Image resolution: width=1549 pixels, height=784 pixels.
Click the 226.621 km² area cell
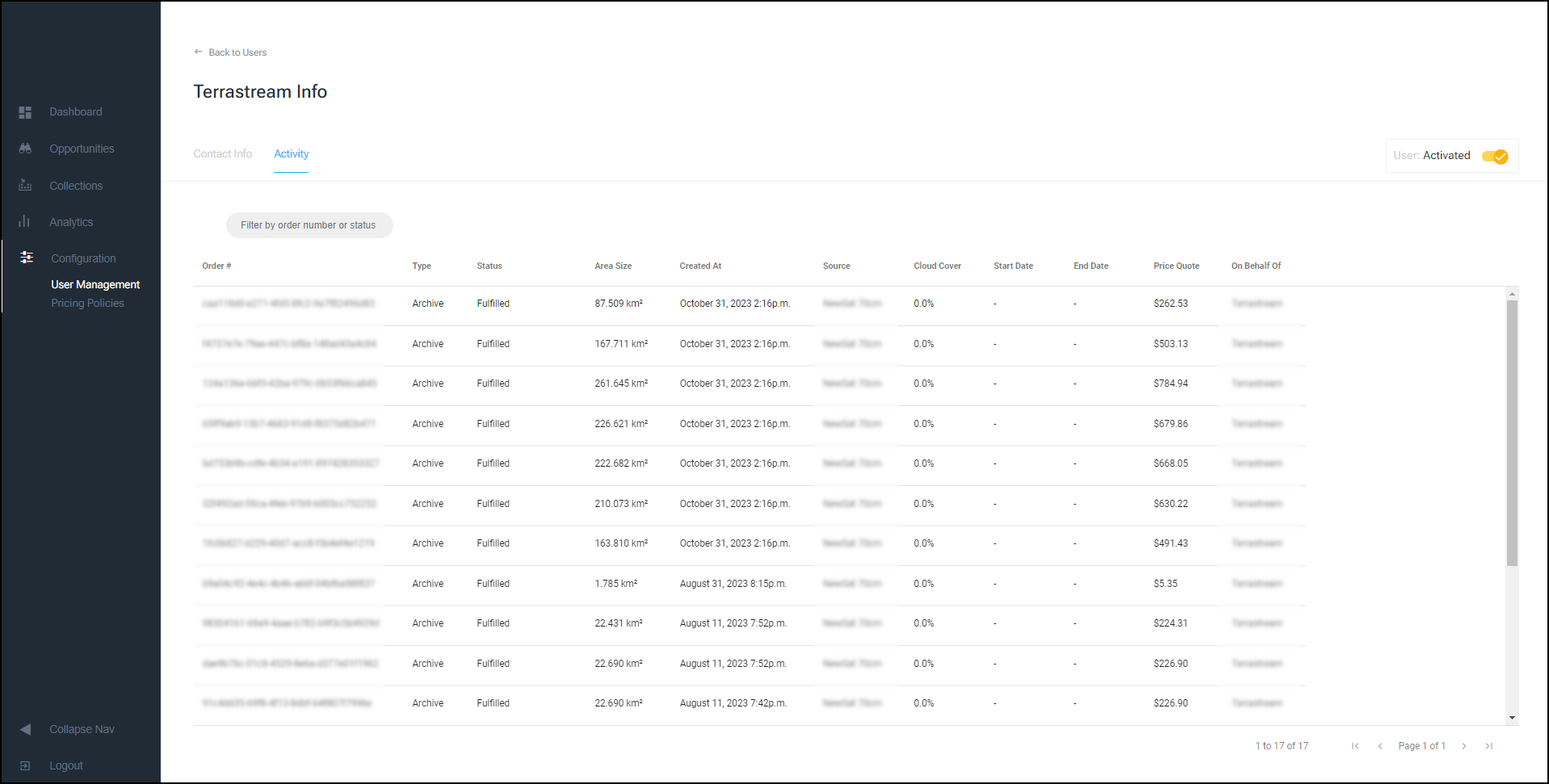(x=621, y=424)
